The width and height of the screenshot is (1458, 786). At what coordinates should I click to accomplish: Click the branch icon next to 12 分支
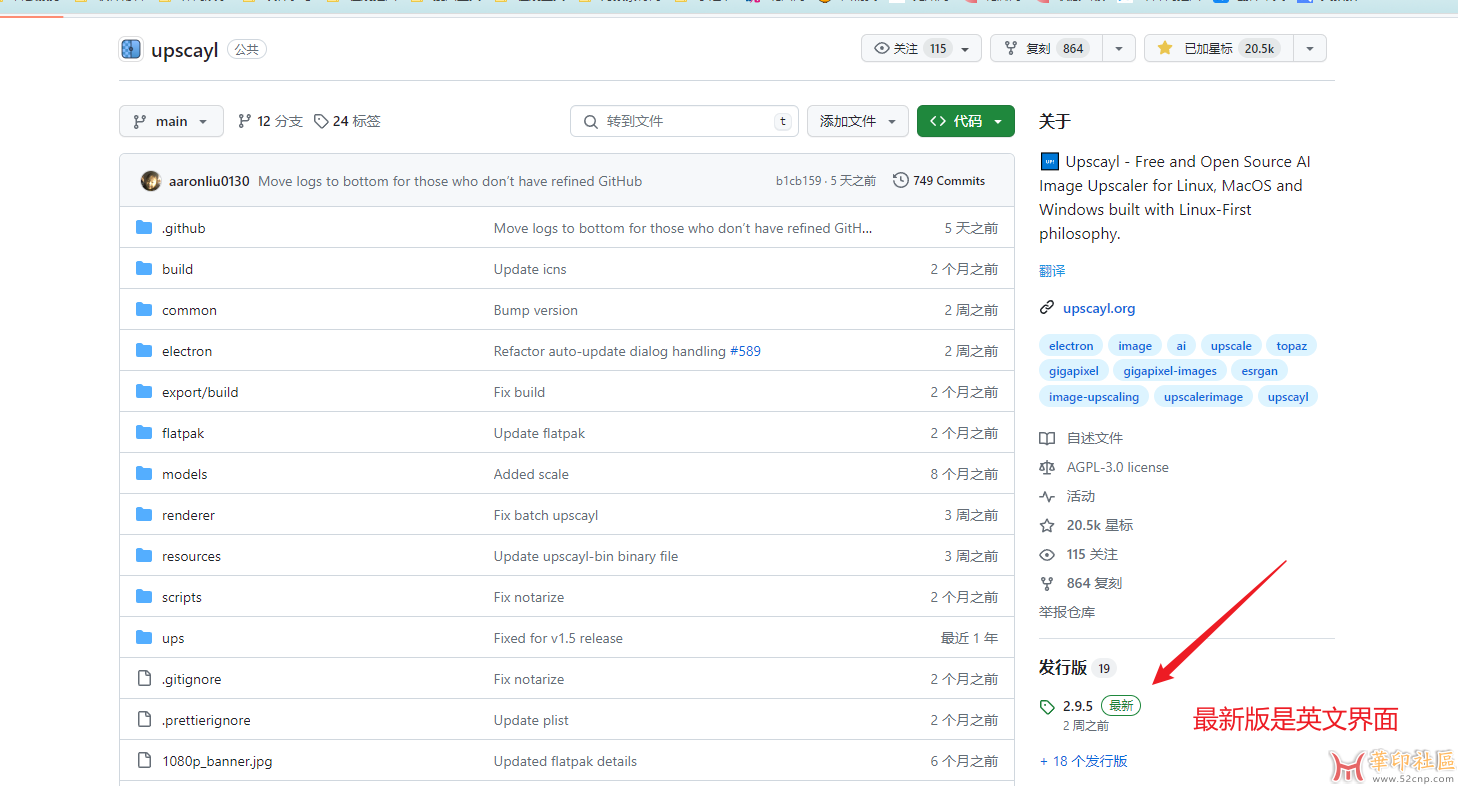(243, 120)
